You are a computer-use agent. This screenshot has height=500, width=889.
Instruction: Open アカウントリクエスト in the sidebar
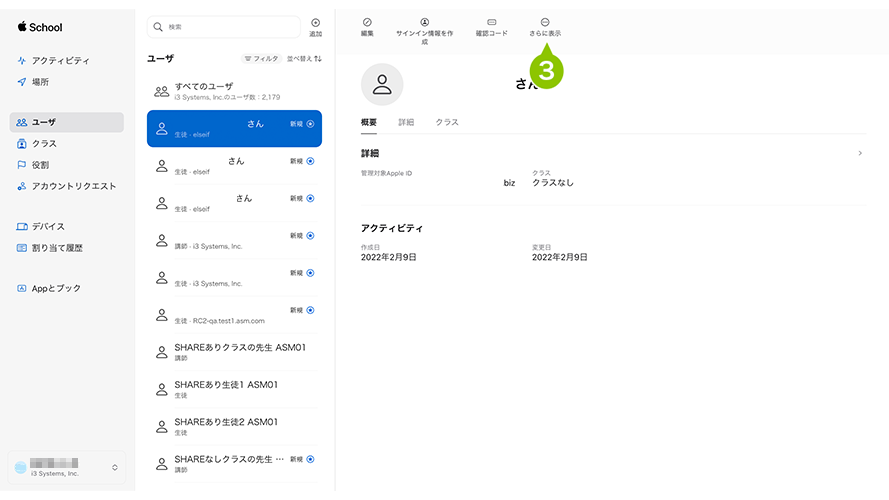(x=66, y=186)
